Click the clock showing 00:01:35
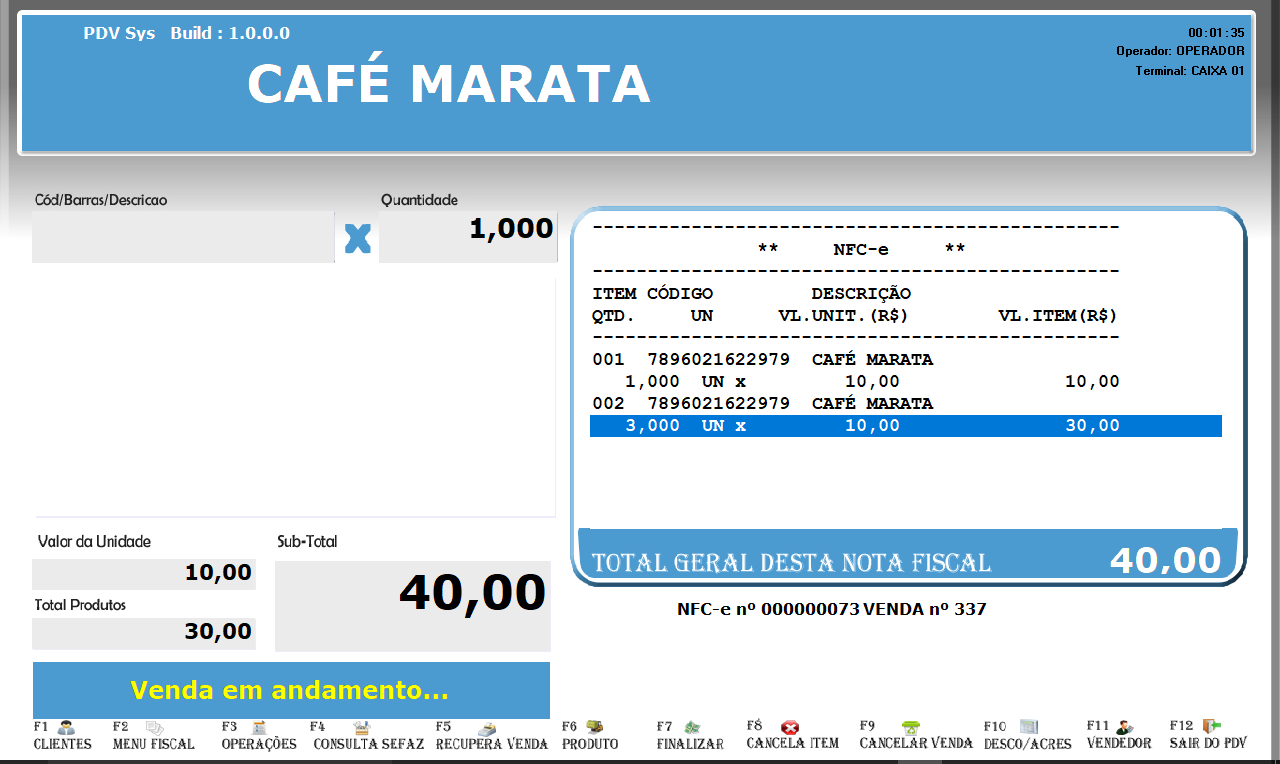1280x764 pixels. 1216,32
